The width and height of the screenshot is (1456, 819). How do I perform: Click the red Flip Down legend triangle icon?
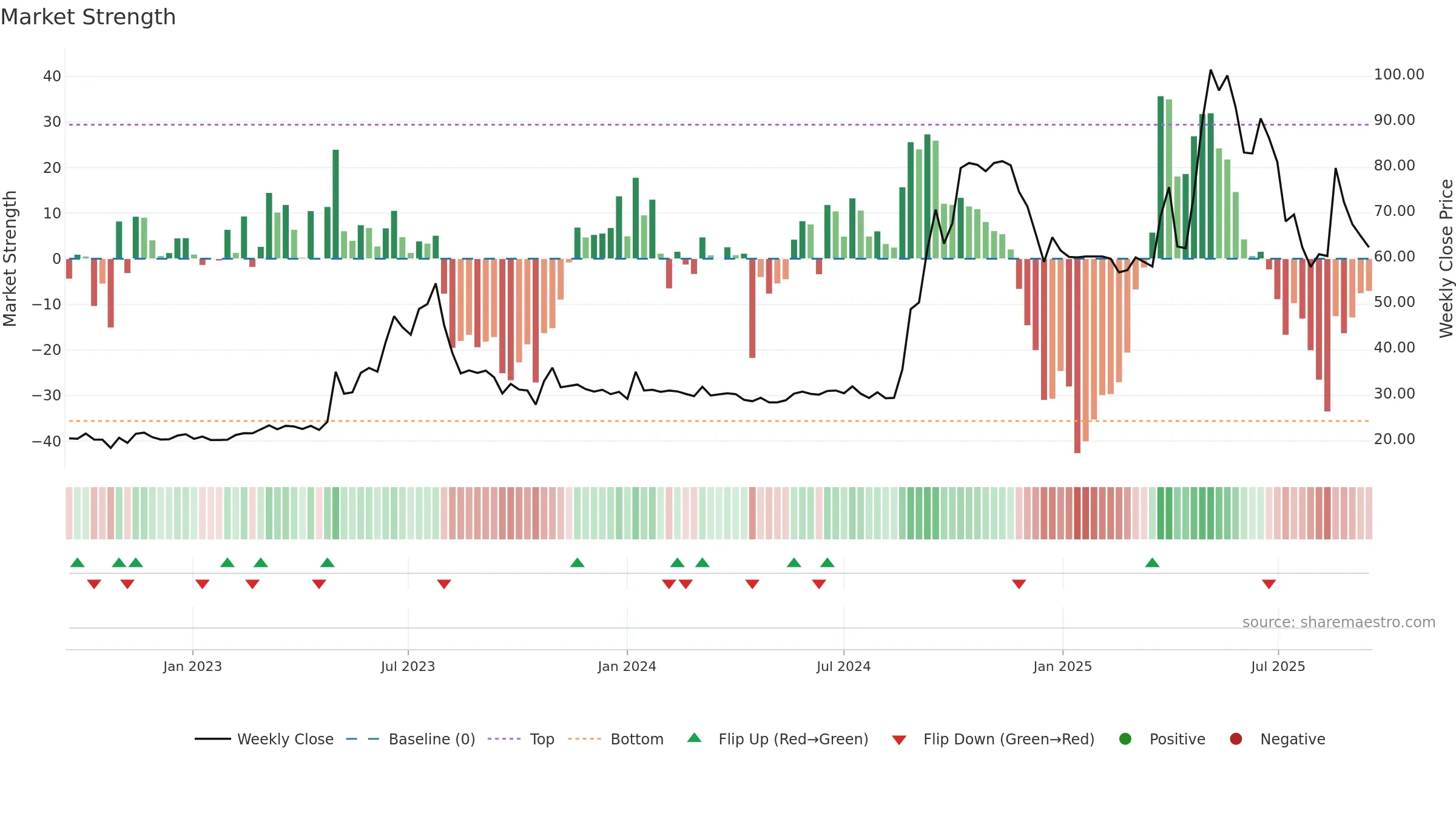point(900,740)
